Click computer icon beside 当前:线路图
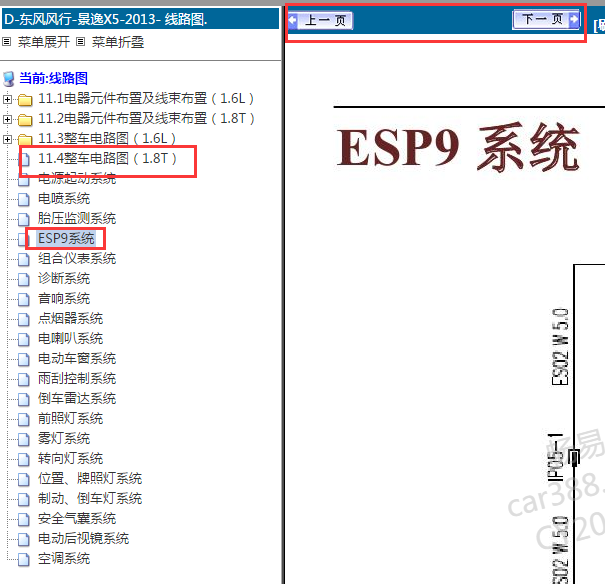The image size is (605, 584). pos(9,79)
